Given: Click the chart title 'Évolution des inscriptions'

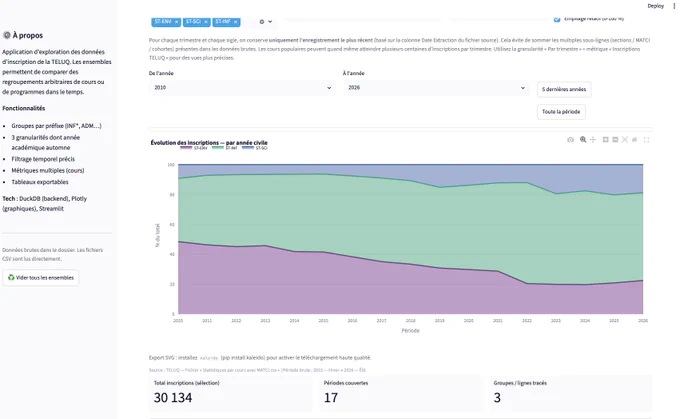Looking at the screenshot, I should pyautogui.click(x=209, y=143).
